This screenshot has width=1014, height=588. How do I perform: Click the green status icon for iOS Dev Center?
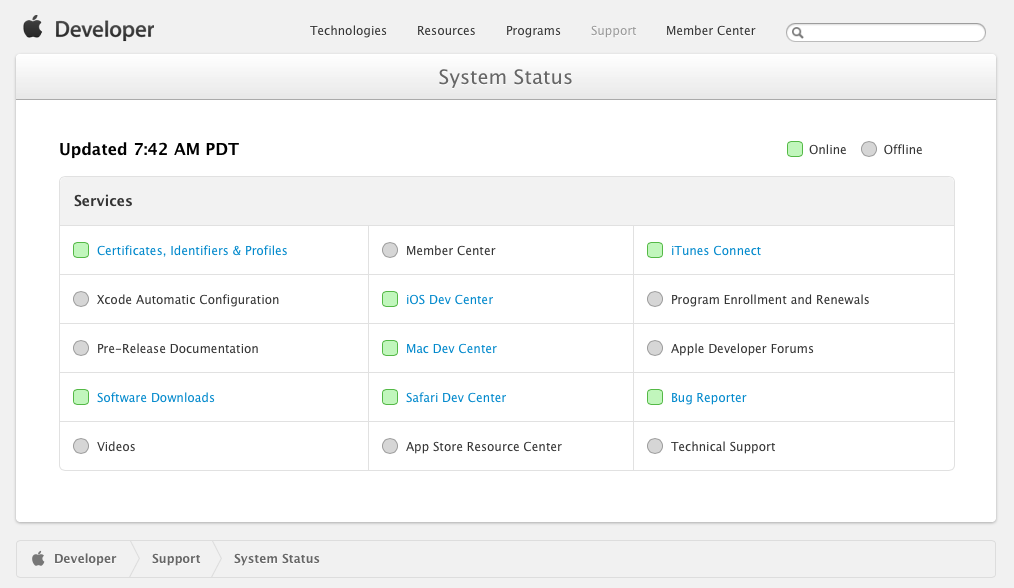point(390,299)
